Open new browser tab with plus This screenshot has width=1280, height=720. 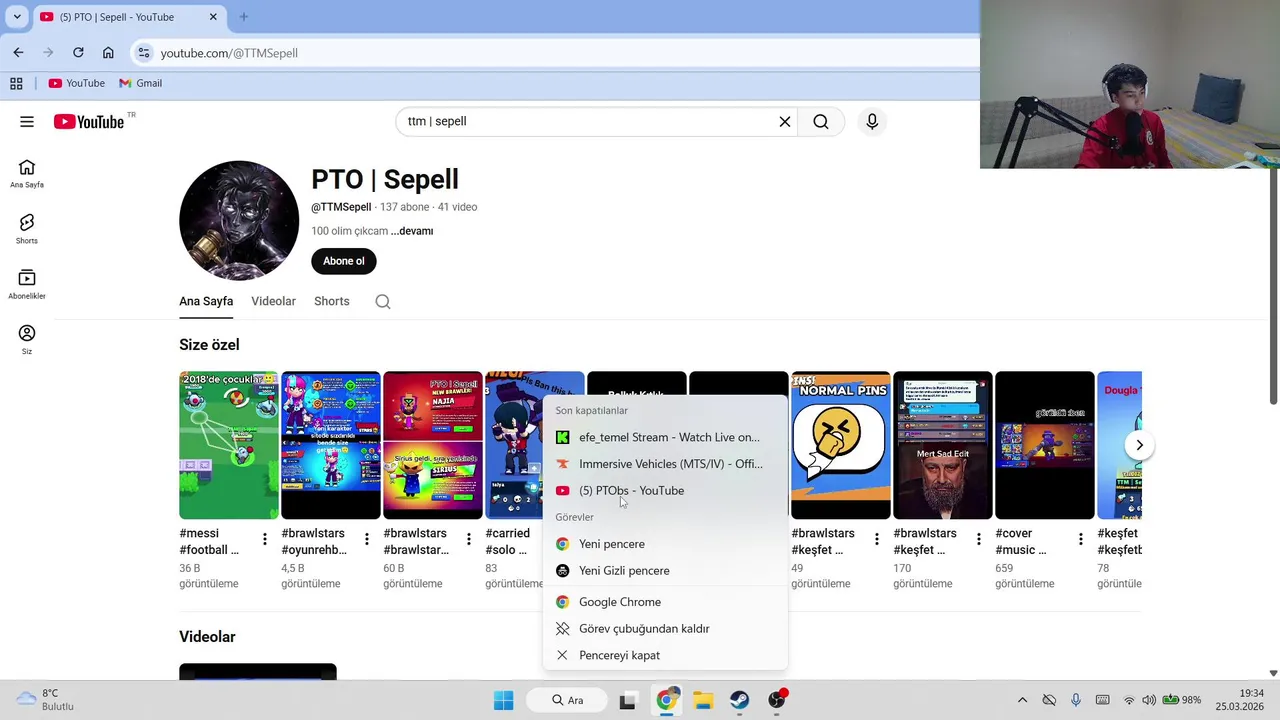pyautogui.click(x=243, y=17)
